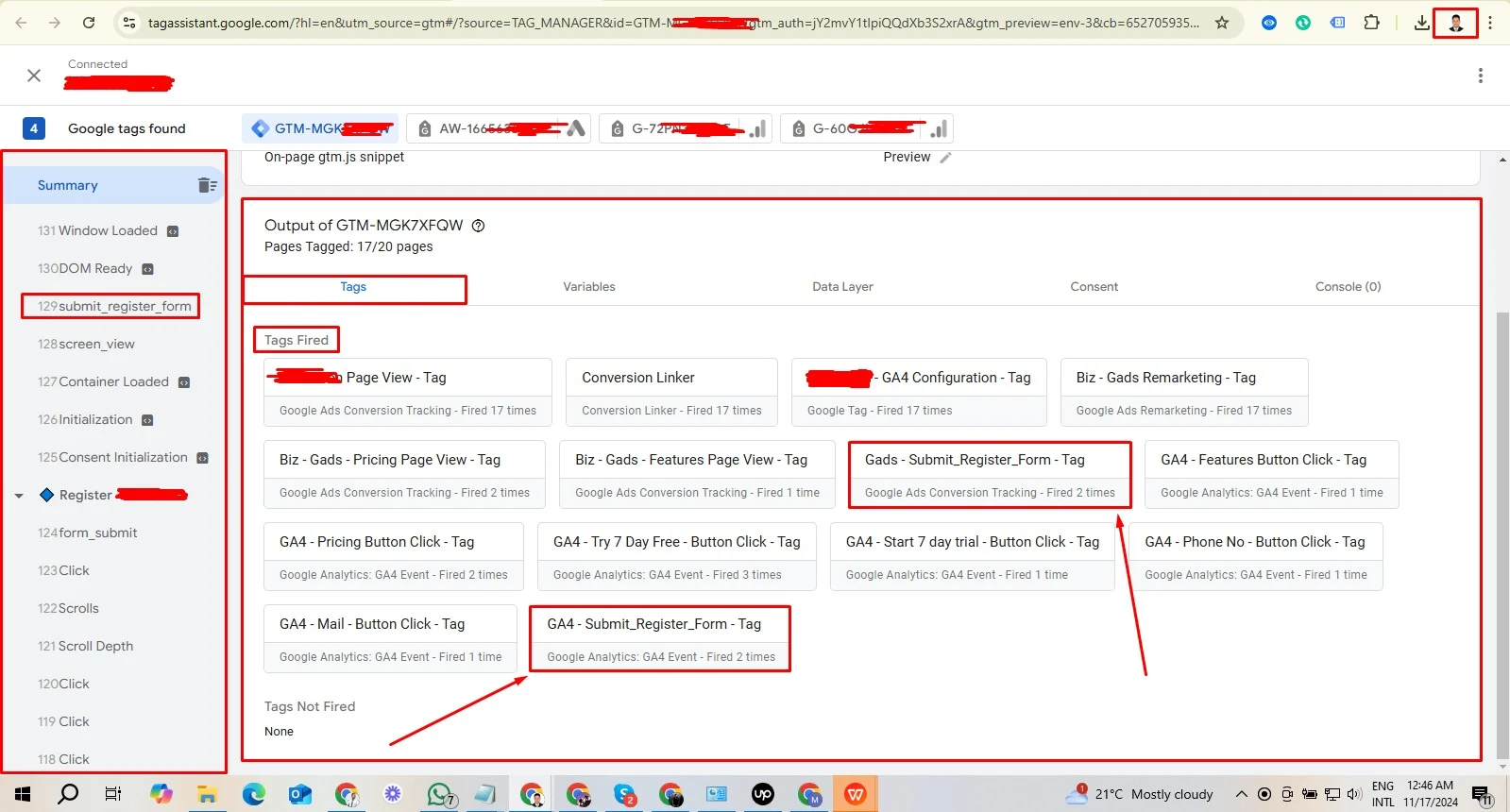Image resolution: width=1510 pixels, height=812 pixels.
Task: Select event 126 Initialization
Action: (x=95, y=420)
